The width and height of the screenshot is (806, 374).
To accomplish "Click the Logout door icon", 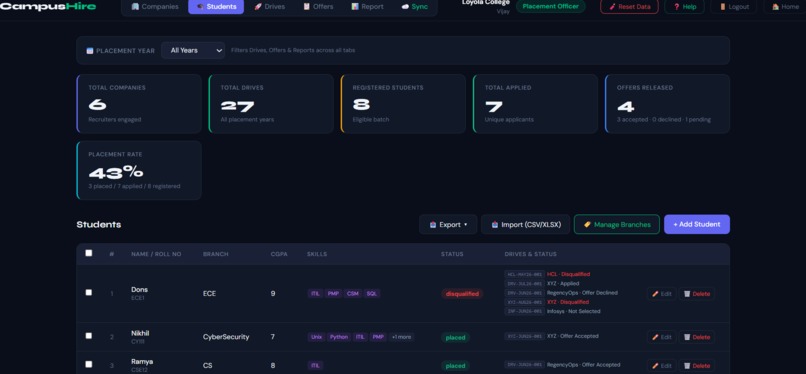I will [x=723, y=7].
